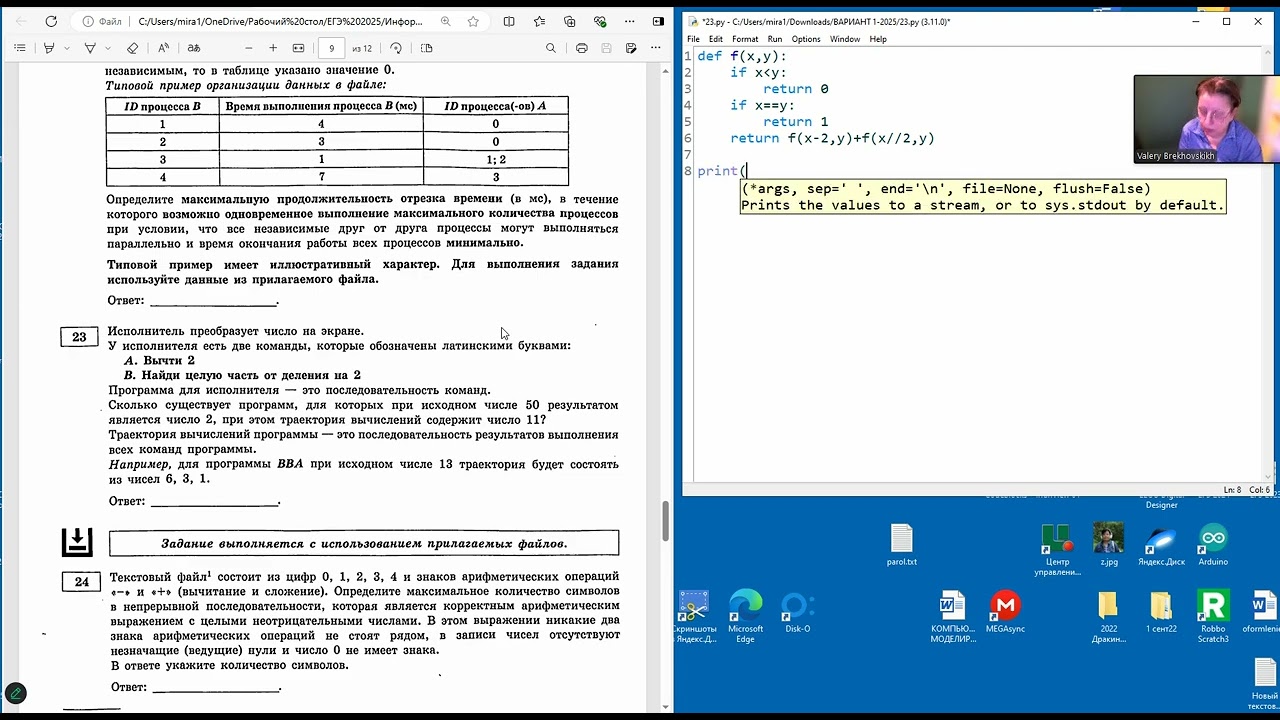The width and height of the screenshot is (1280, 720).
Task: Open Edge split screen view
Action: coord(509,21)
